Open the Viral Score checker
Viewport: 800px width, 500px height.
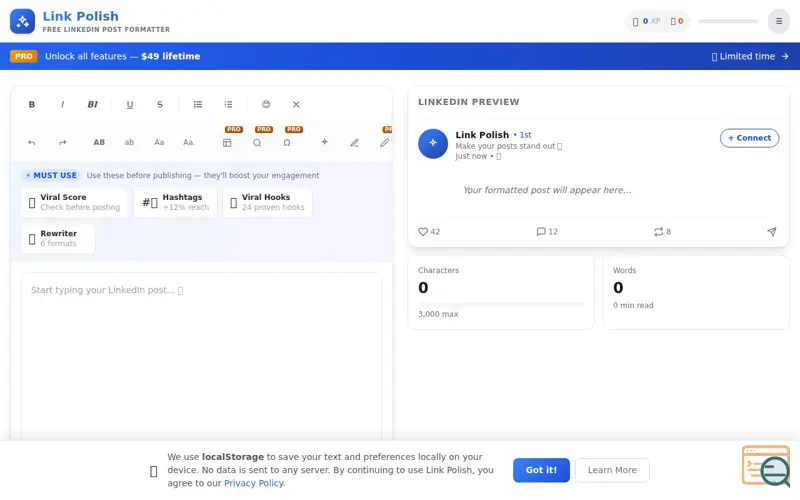coord(74,202)
